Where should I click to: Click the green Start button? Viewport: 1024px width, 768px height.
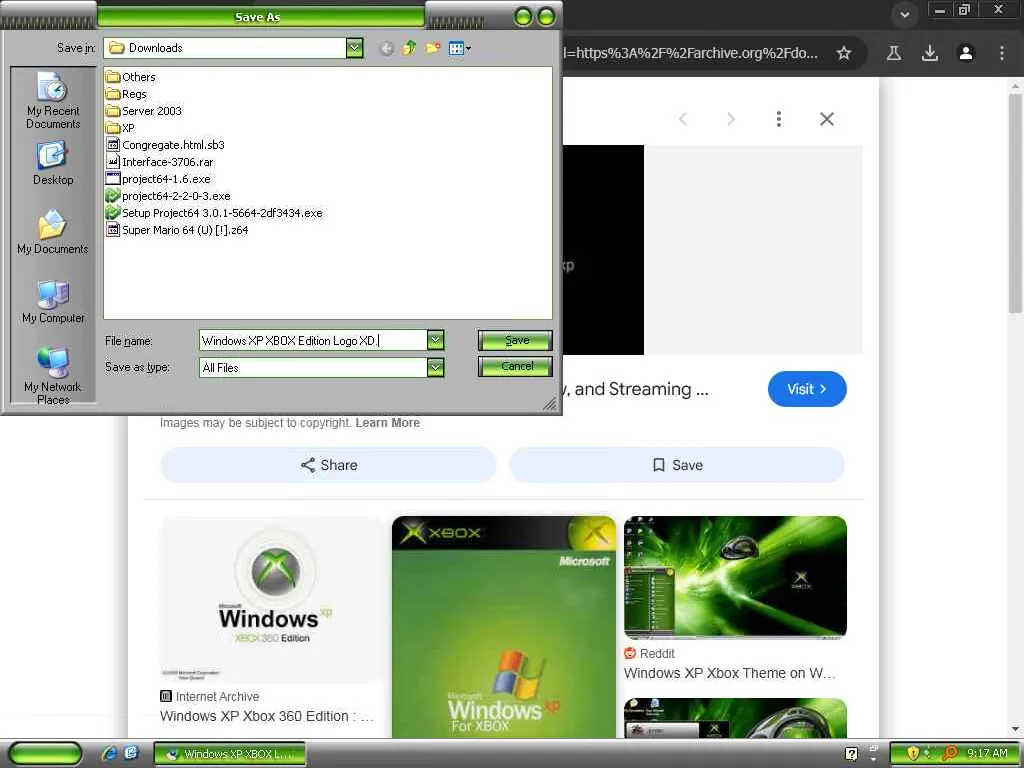46,754
